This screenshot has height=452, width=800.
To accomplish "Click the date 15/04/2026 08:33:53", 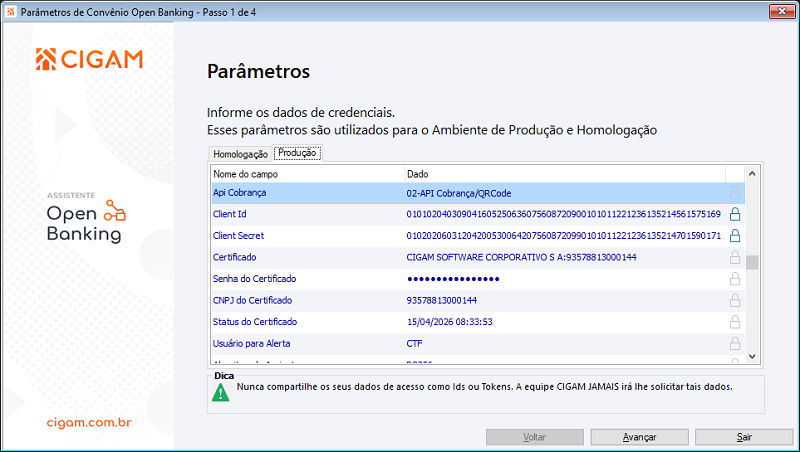I will click(x=449, y=322).
